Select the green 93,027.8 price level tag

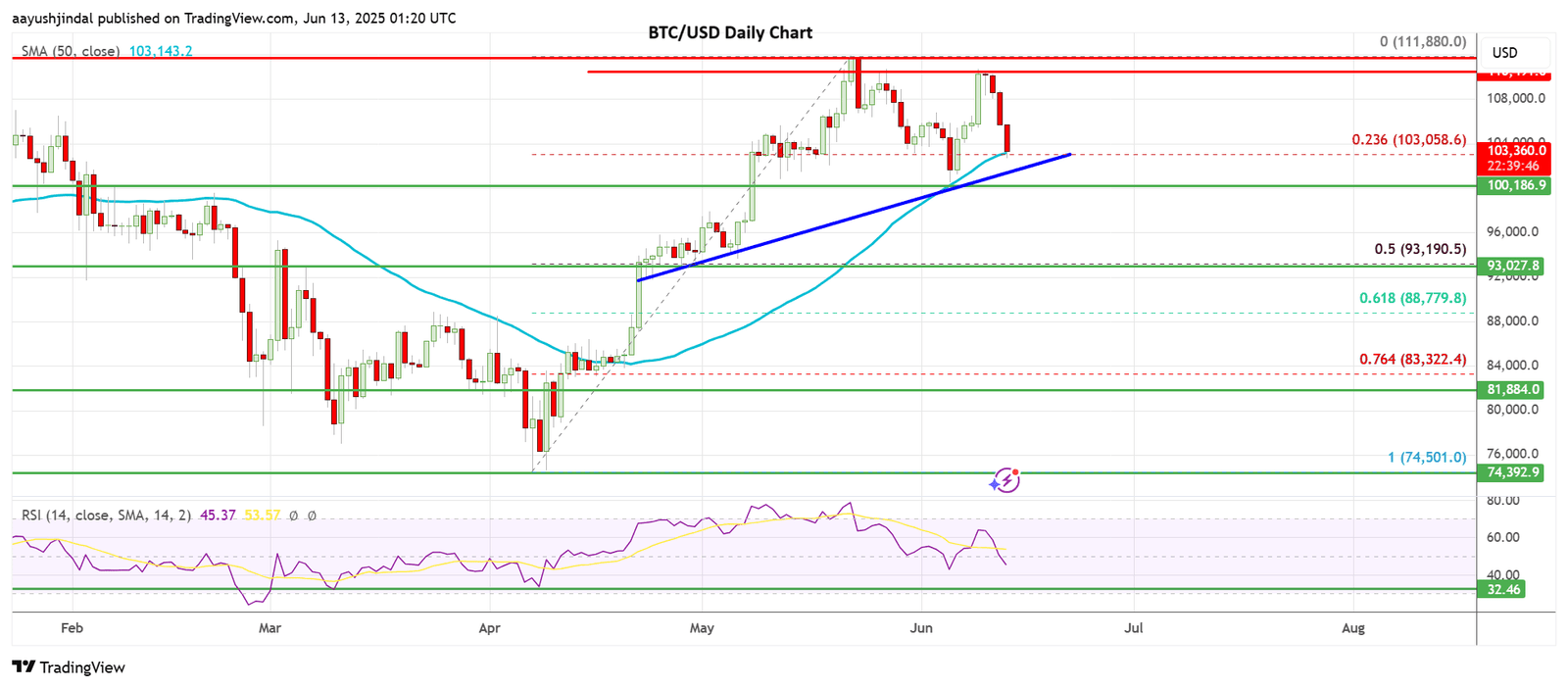[1515, 266]
